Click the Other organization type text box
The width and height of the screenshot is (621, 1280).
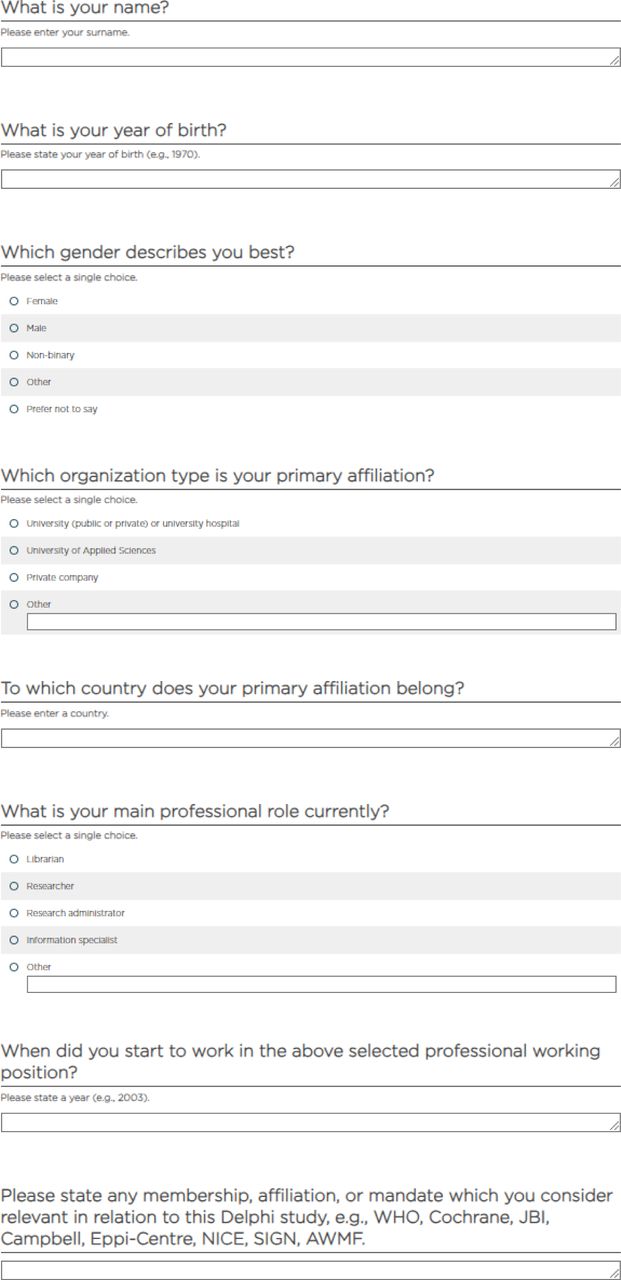pos(321,622)
